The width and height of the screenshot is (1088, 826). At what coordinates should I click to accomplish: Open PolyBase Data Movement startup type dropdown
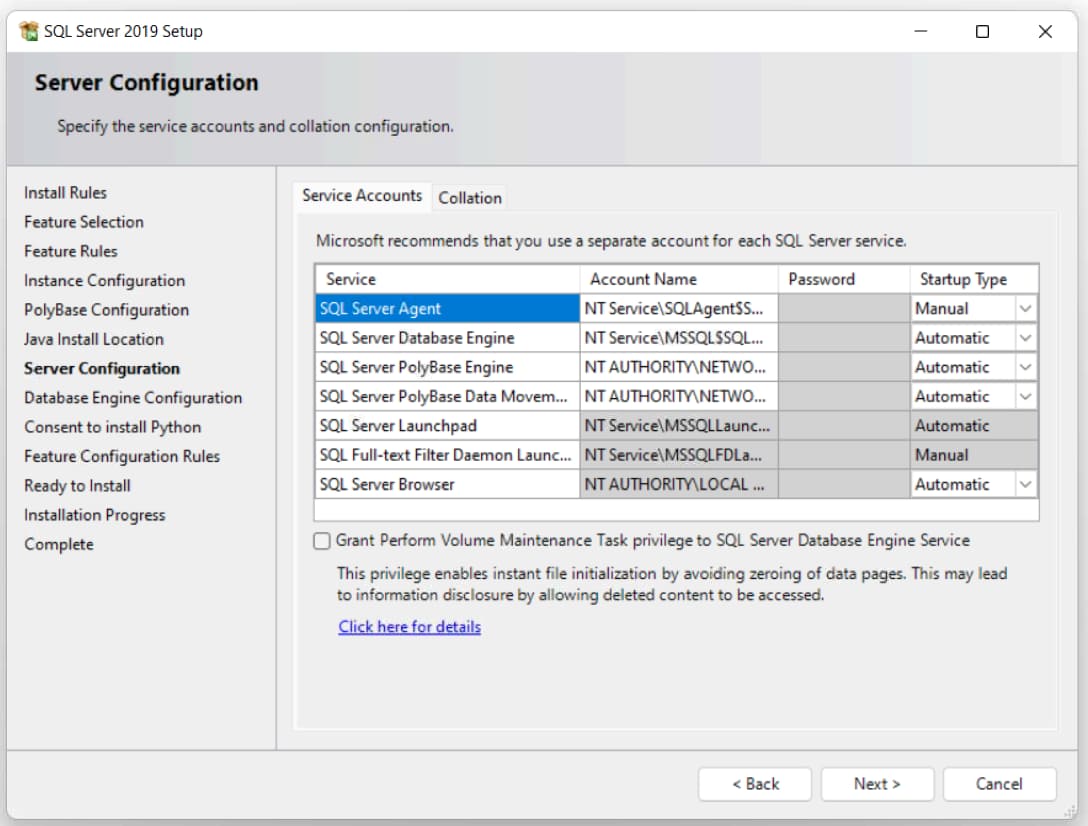click(x=1025, y=396)
